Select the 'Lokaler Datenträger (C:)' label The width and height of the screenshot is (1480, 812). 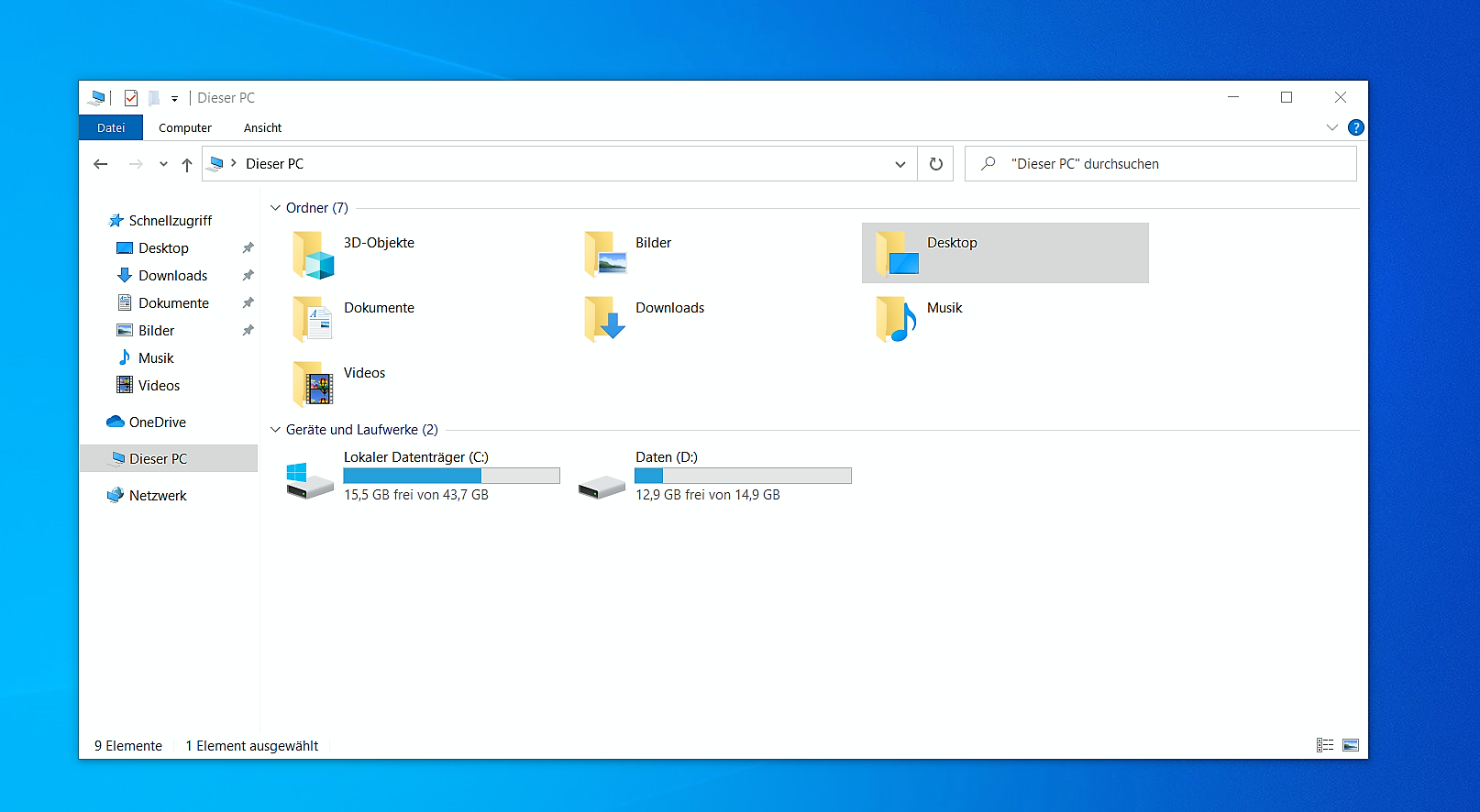pyautogui.click(x=416, y=457)
